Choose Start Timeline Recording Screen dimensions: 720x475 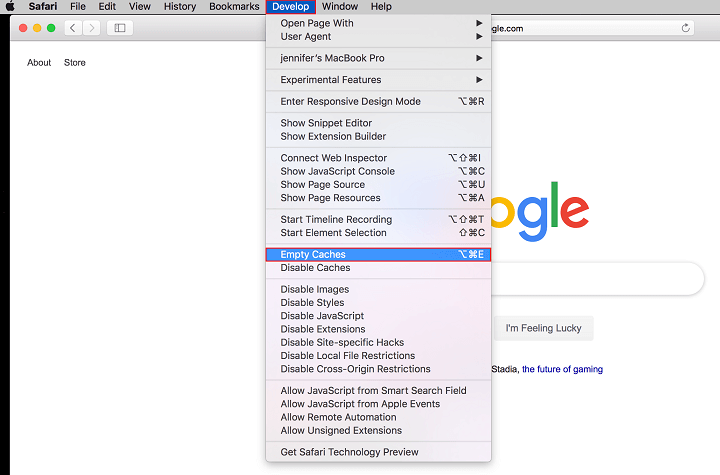pyautogui.click(x=378, y=219)
